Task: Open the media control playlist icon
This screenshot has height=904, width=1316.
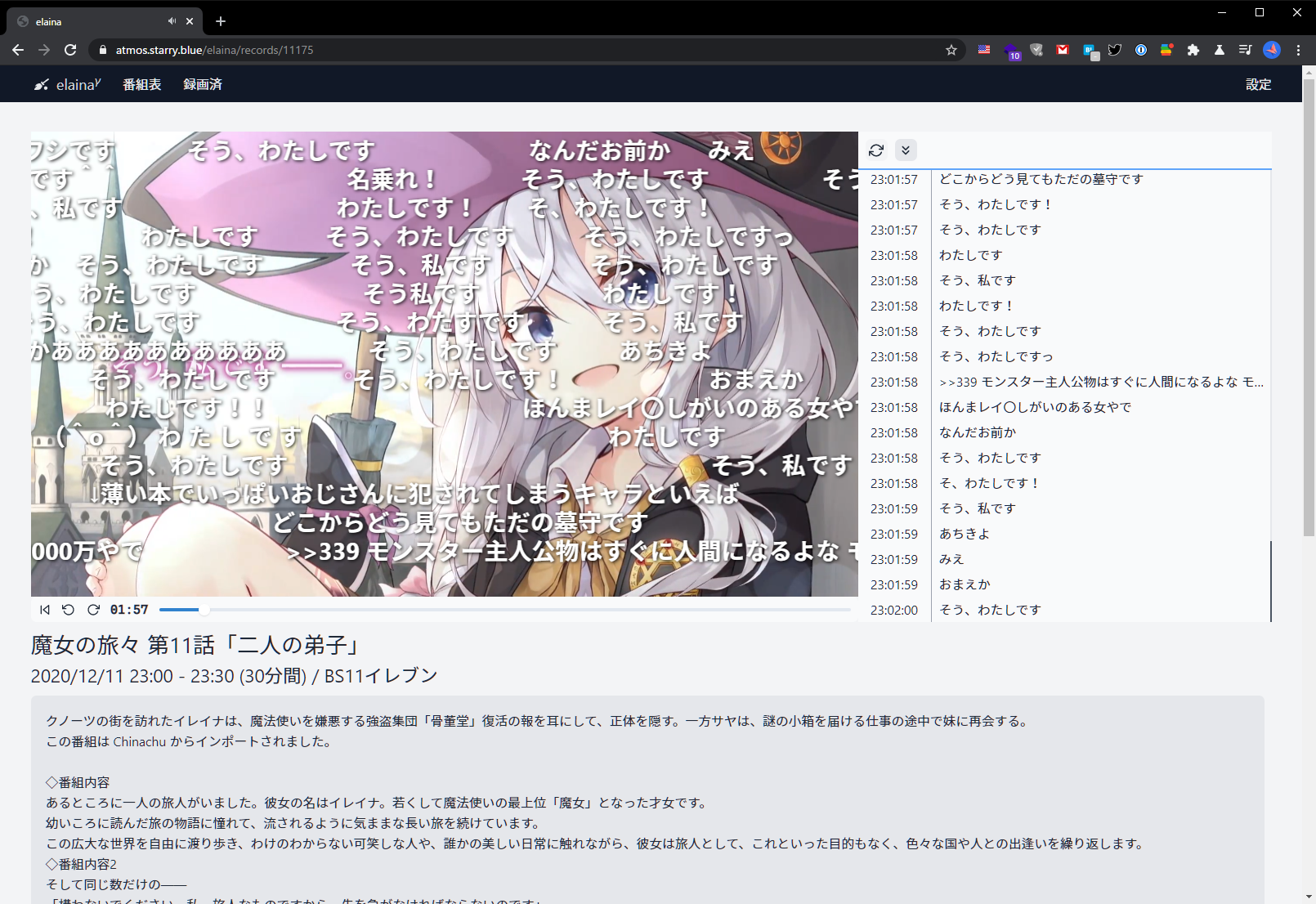Action: tap(1245, 50)
